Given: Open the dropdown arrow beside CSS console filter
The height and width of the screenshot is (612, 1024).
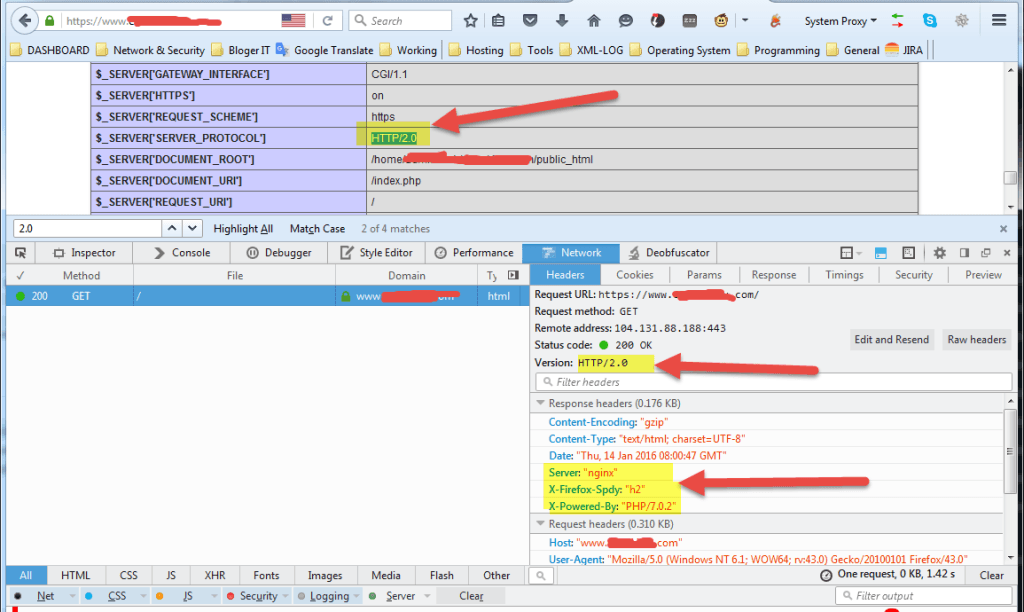Looking at the screenshot, I should 144,596.
